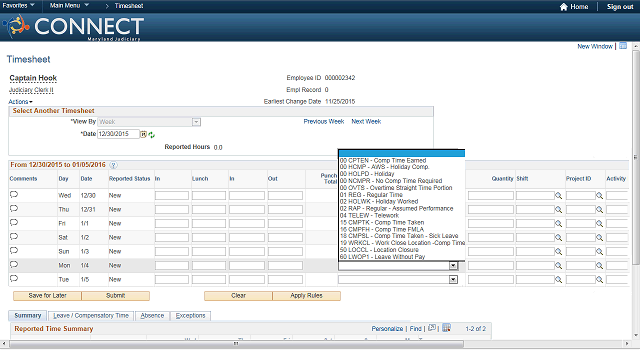Click Project ID lookup magnifier in Sun row
640x360 pixels.
[x=599, y=252]
